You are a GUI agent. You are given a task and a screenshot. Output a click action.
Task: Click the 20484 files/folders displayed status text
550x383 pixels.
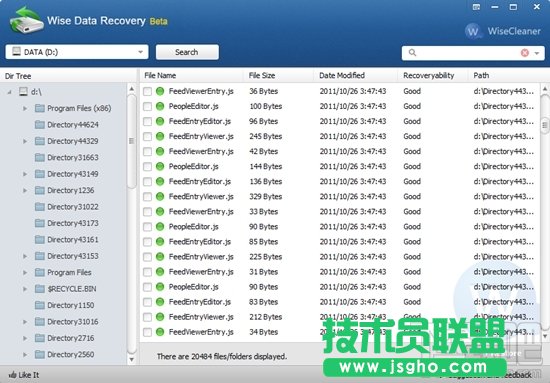(x=222, y=356)
